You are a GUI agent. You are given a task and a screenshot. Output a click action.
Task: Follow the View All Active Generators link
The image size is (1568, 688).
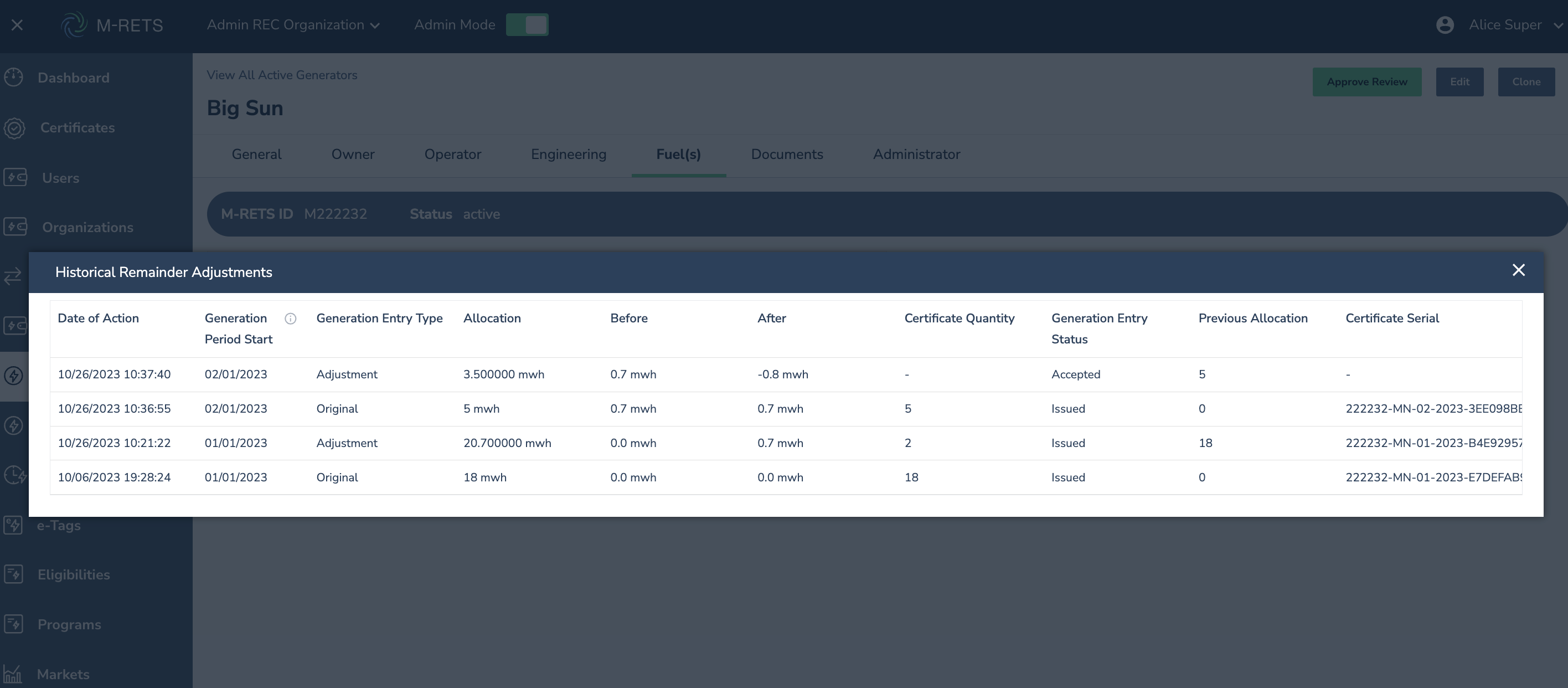click(282, 75)
